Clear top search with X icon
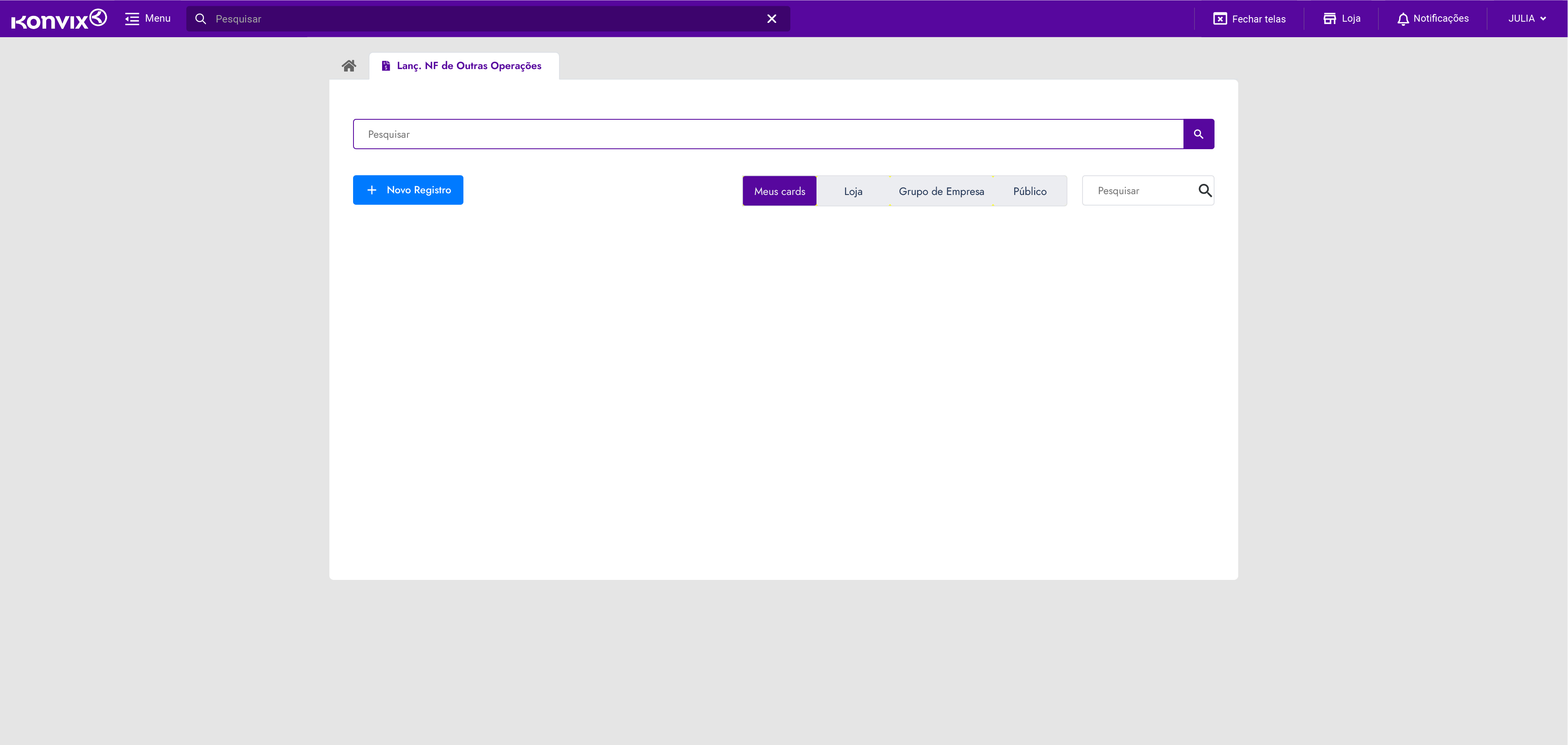The height and width of the screenshot is (745, 1568). pyautogui.click(x=771, y=19)
